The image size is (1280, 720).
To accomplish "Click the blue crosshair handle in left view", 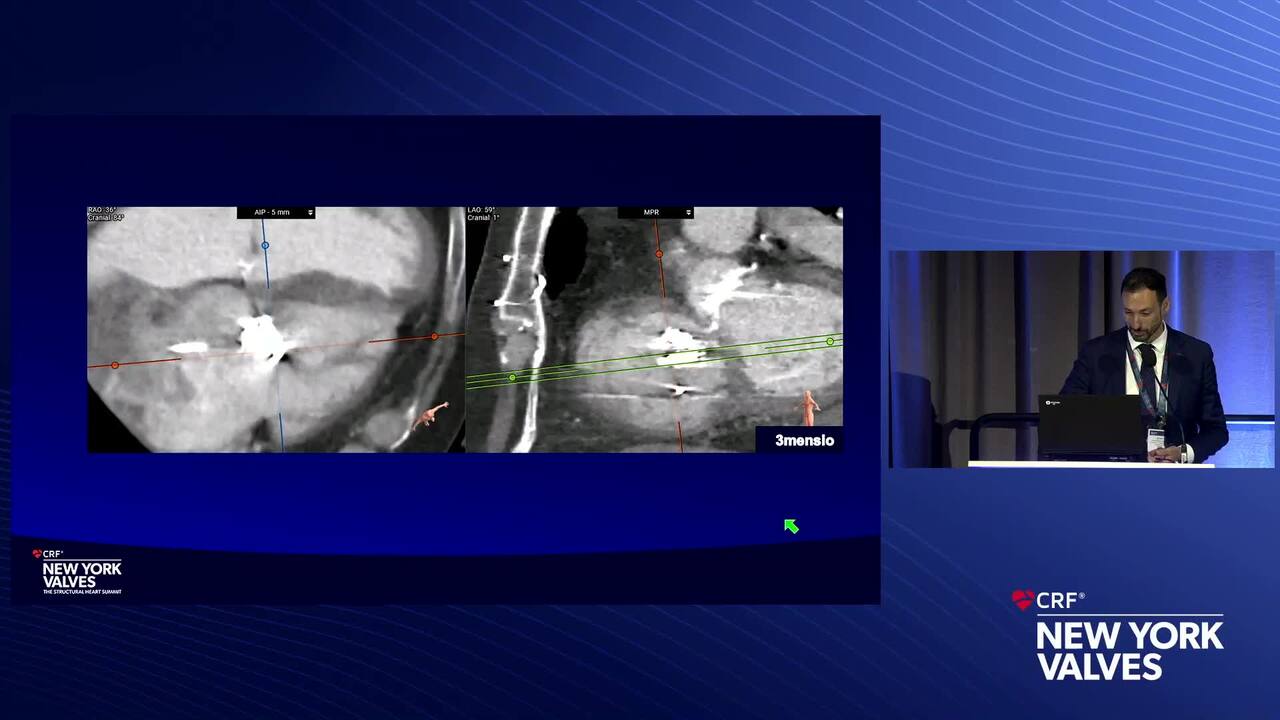I will coord(265,245).
